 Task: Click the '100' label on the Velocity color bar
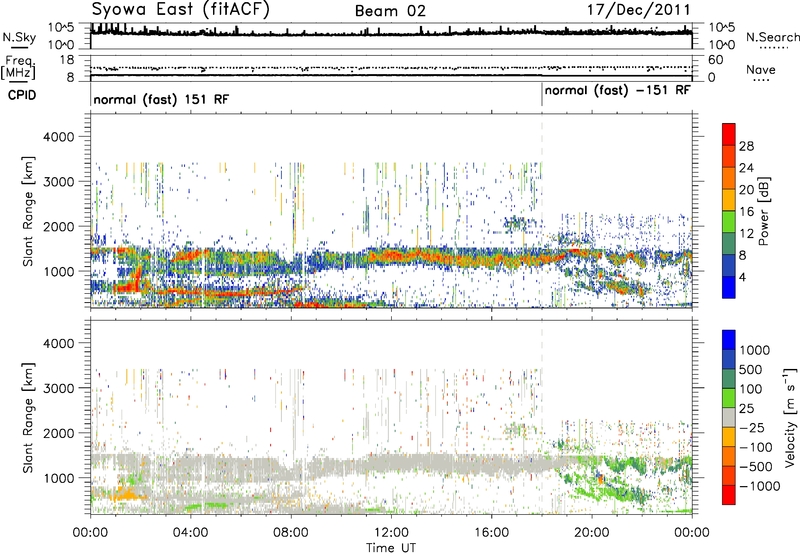pos(751,389)
